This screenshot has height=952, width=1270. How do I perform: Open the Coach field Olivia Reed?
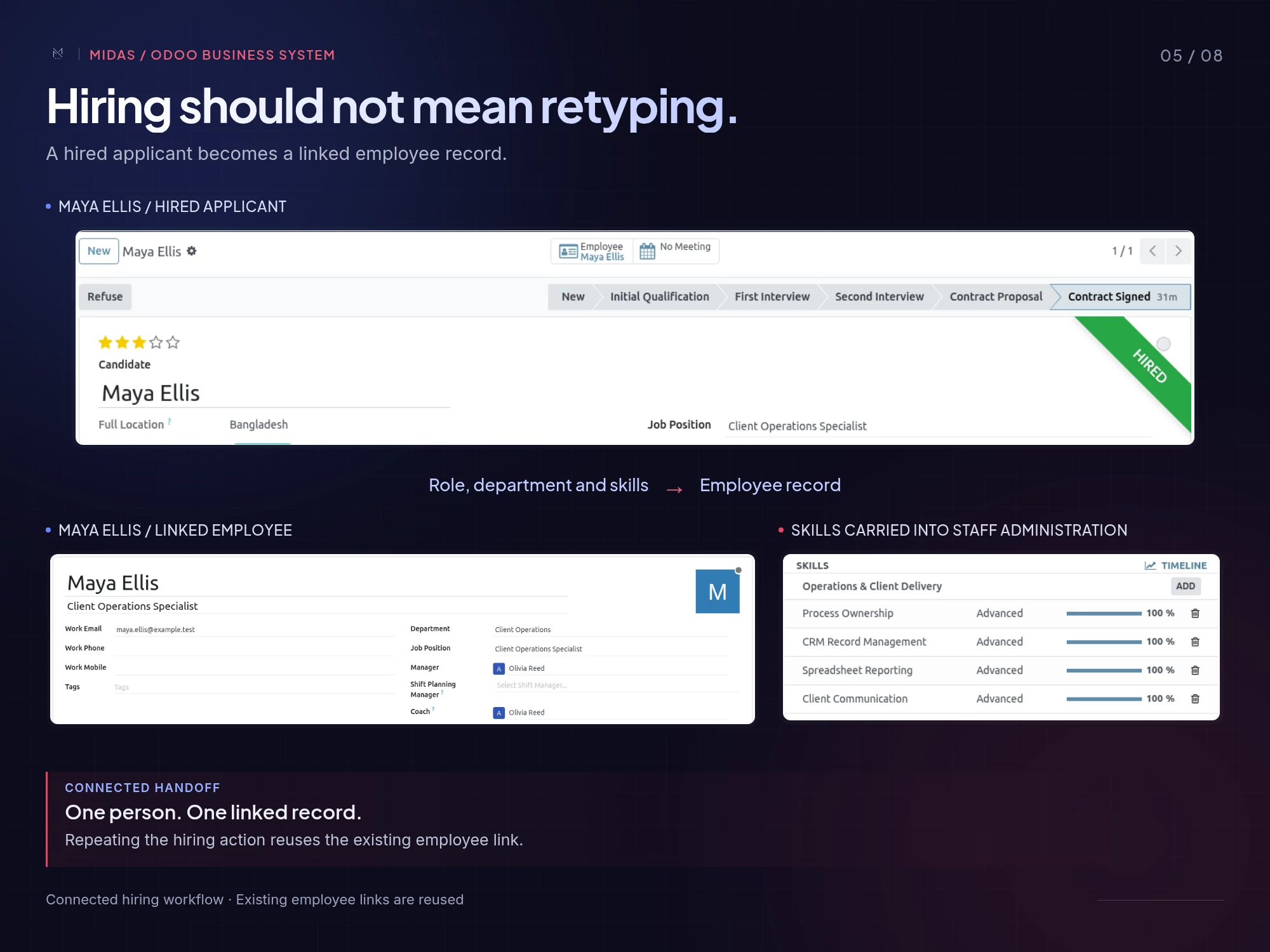tap(611, 713)
